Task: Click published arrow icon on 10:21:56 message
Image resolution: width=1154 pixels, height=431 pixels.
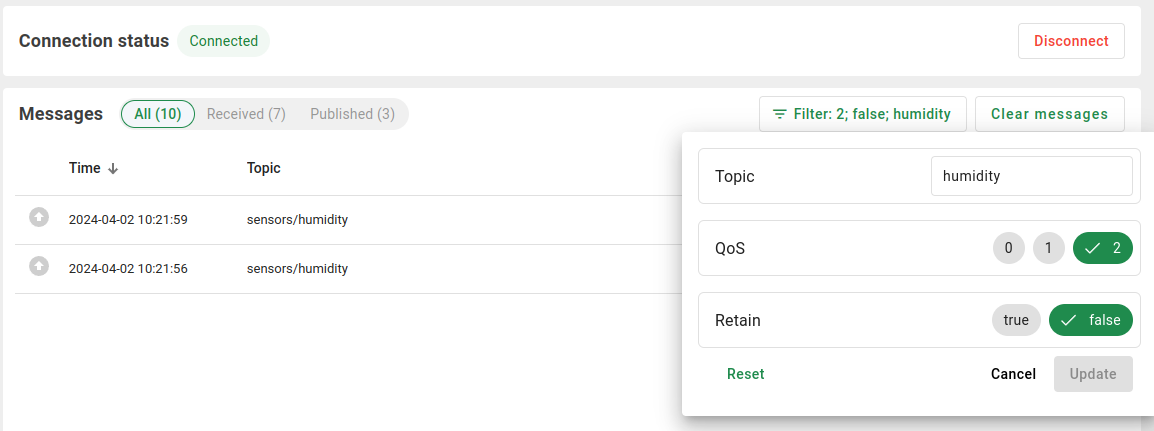Action: 38,266
